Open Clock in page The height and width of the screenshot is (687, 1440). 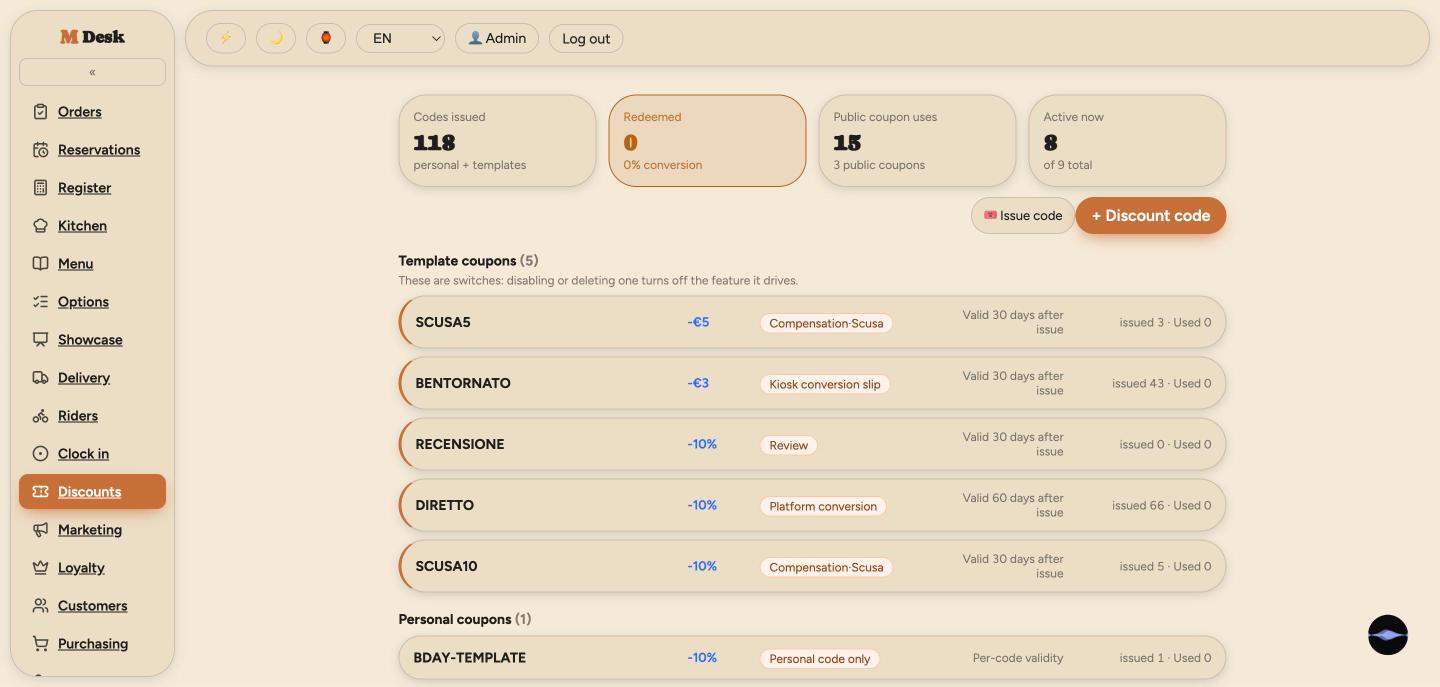point(83,454)
